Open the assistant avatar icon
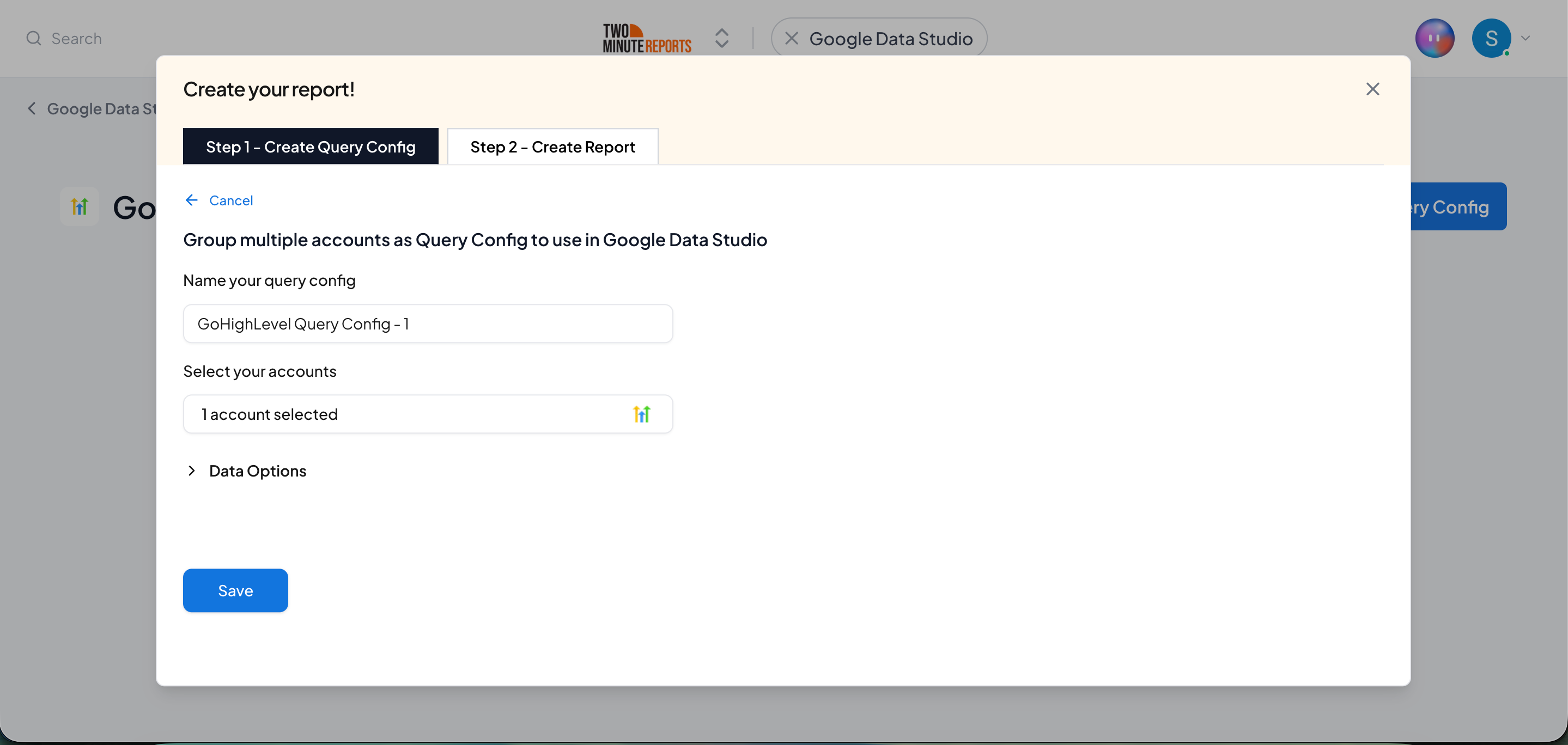 coord(1434,38)
